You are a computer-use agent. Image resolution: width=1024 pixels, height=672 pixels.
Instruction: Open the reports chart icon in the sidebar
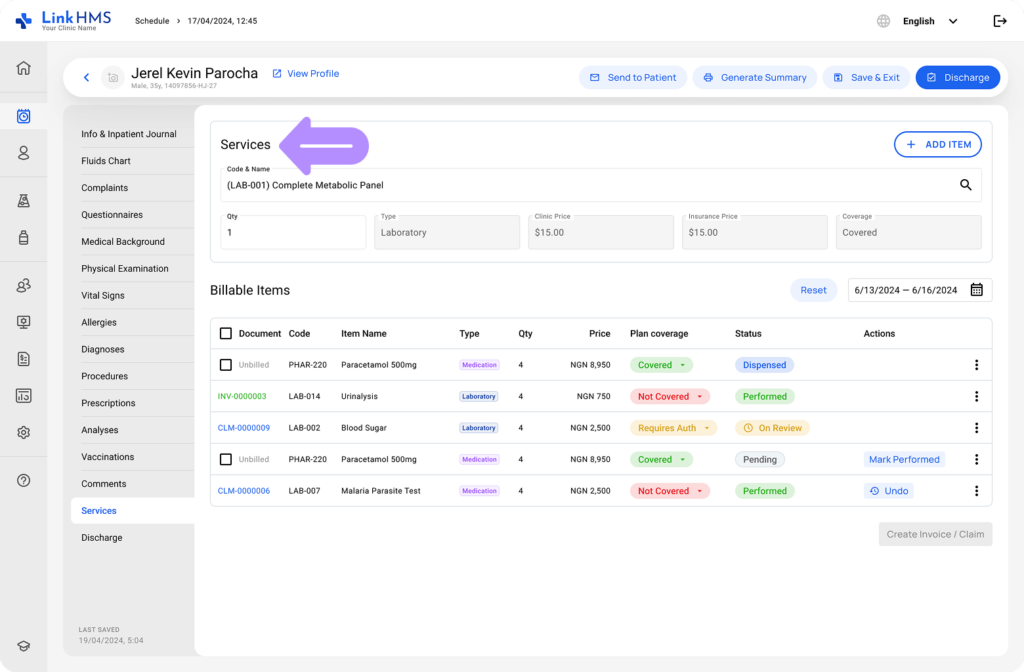click(x=24, y=396)
